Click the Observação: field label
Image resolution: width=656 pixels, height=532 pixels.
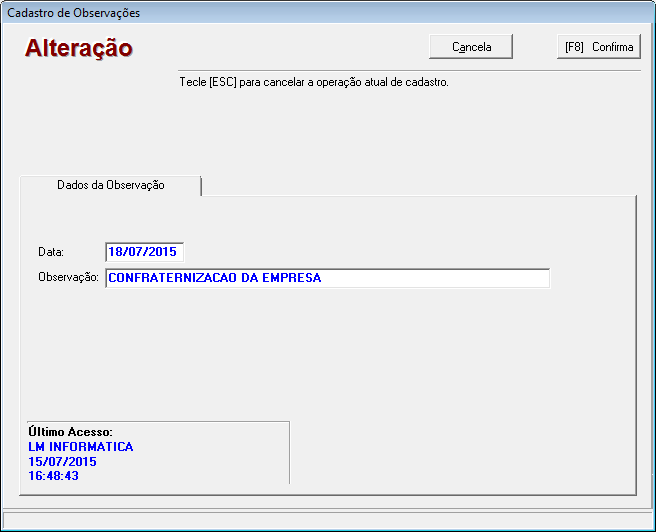pos(68,278)
